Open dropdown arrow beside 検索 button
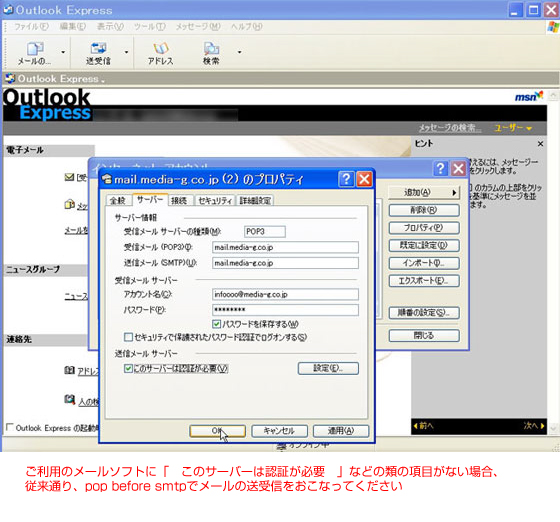 point(239,52)
